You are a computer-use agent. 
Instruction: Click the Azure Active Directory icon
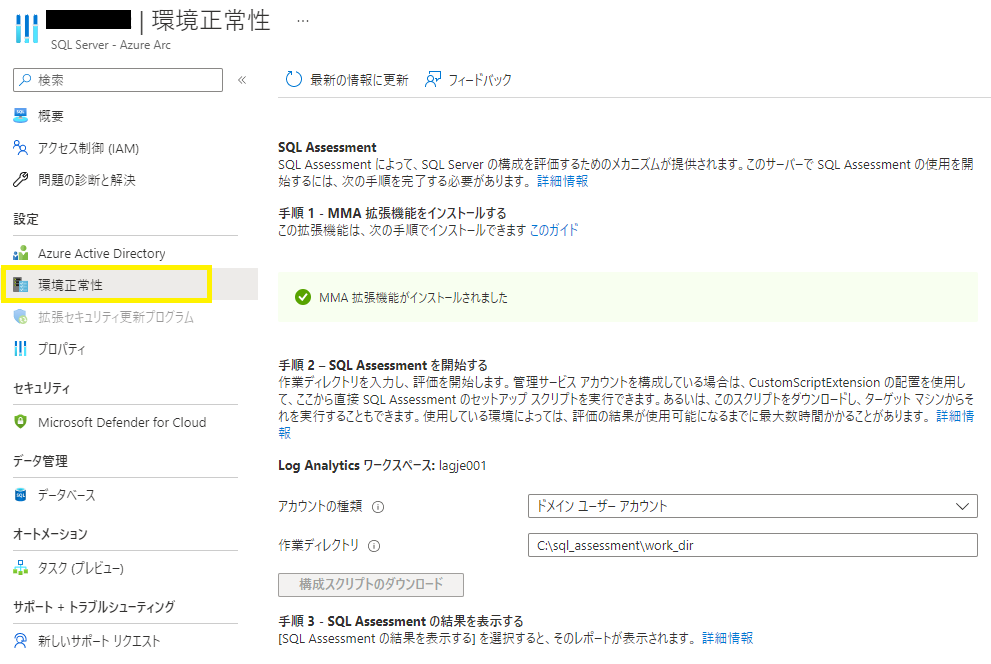point(21,253)
